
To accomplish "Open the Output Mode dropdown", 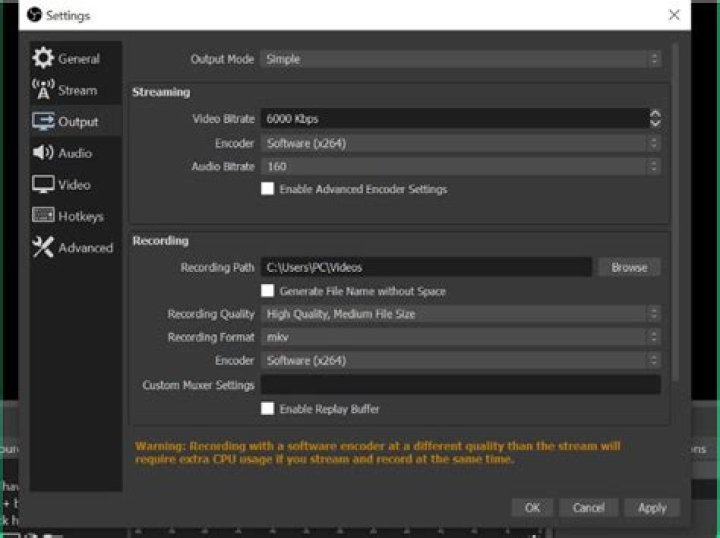I will tap(461, 59).
